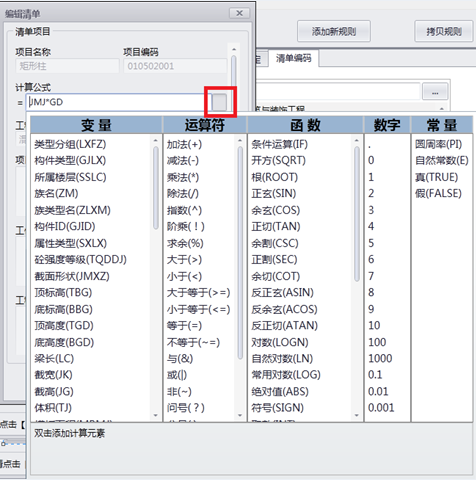Select variable 体积(TJ)
Viewport: 476px width, 480px height.
click(x=53, y=408)
